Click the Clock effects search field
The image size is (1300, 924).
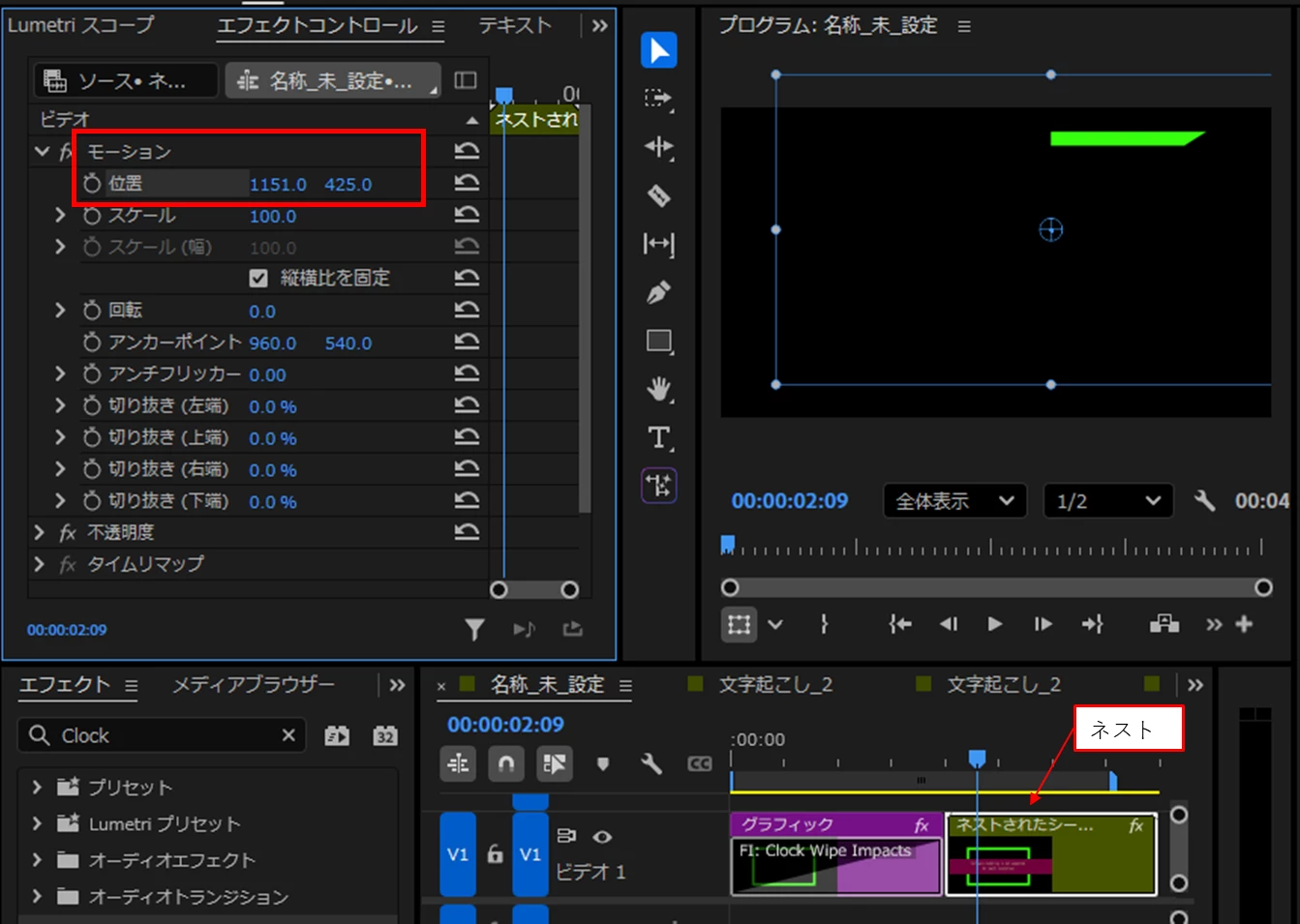tap(162, 735)
